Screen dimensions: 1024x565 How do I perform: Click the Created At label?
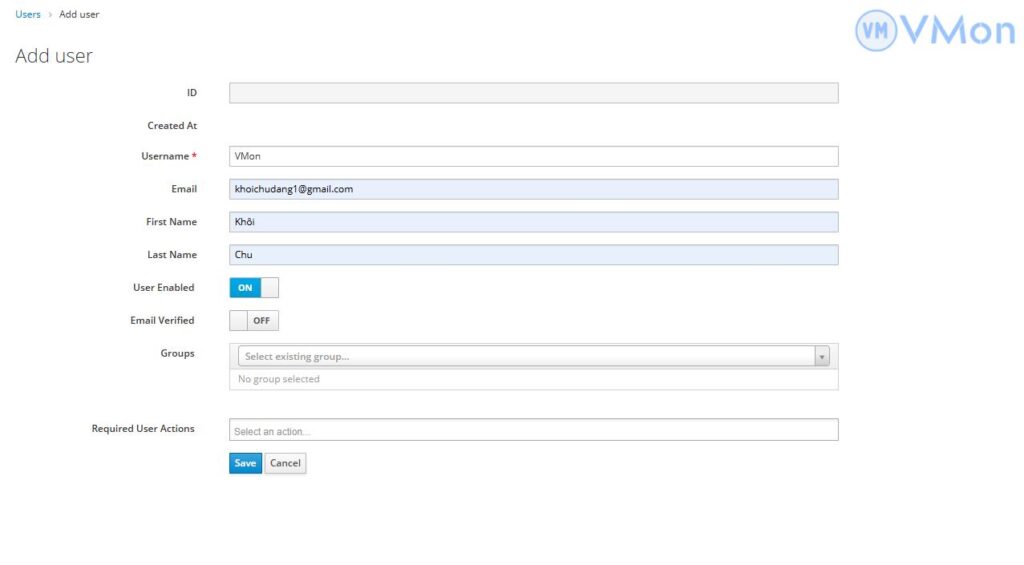(x=172, y=126)
